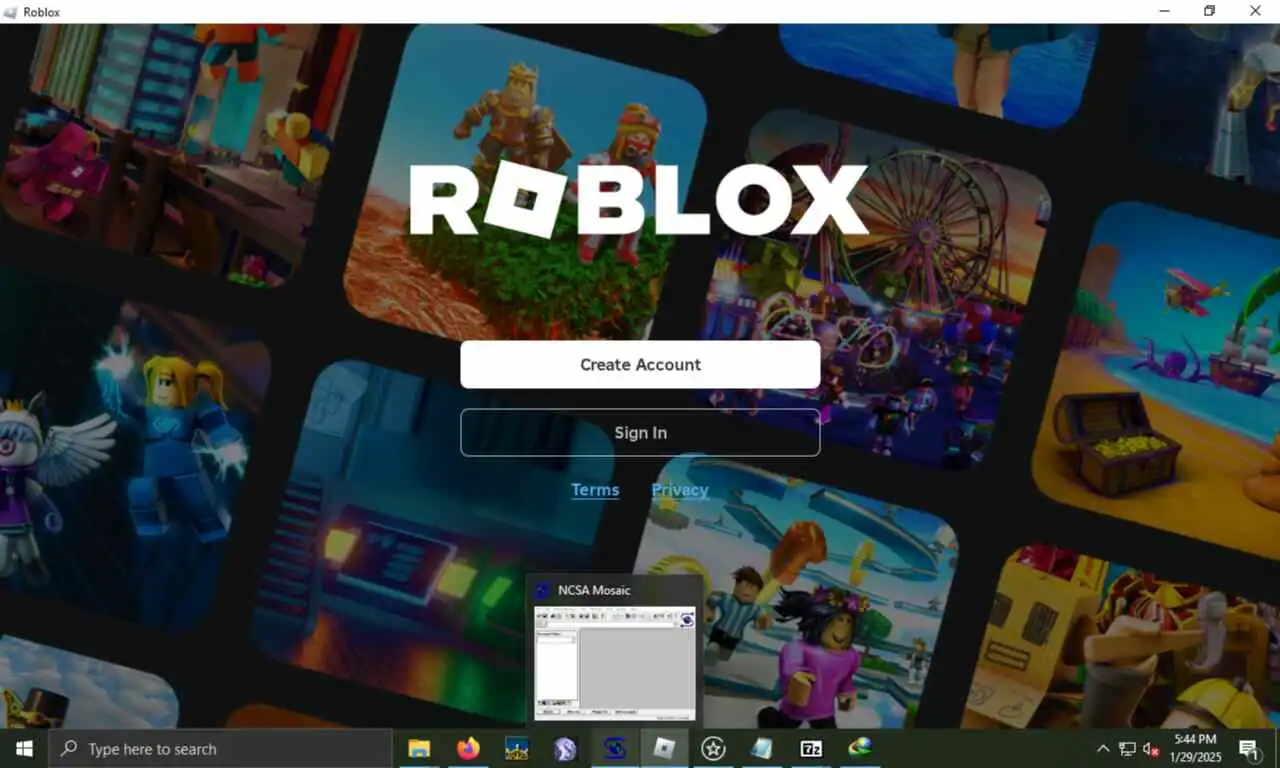This screenshot has width=1280, height=768.
Task: Open the circled star taskbar app
Action: (x=713, y=749)
